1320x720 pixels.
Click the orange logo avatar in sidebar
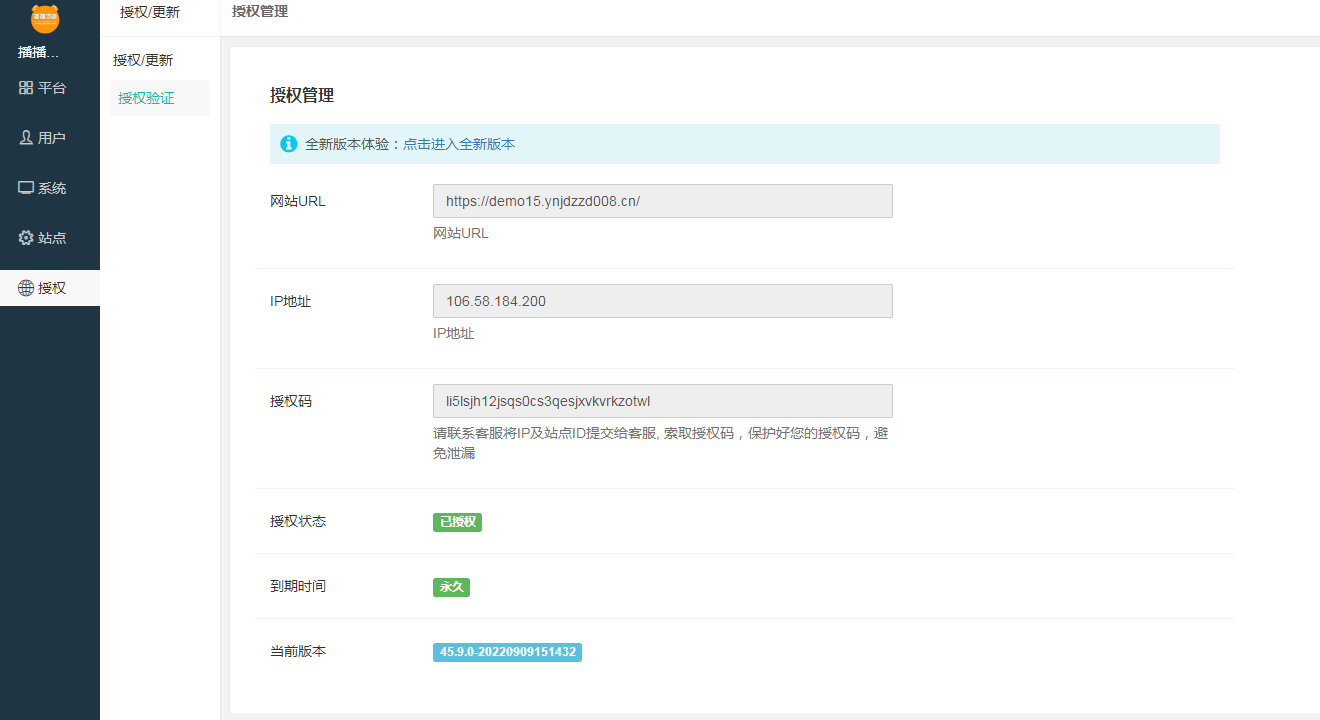[x=45, y=17]
